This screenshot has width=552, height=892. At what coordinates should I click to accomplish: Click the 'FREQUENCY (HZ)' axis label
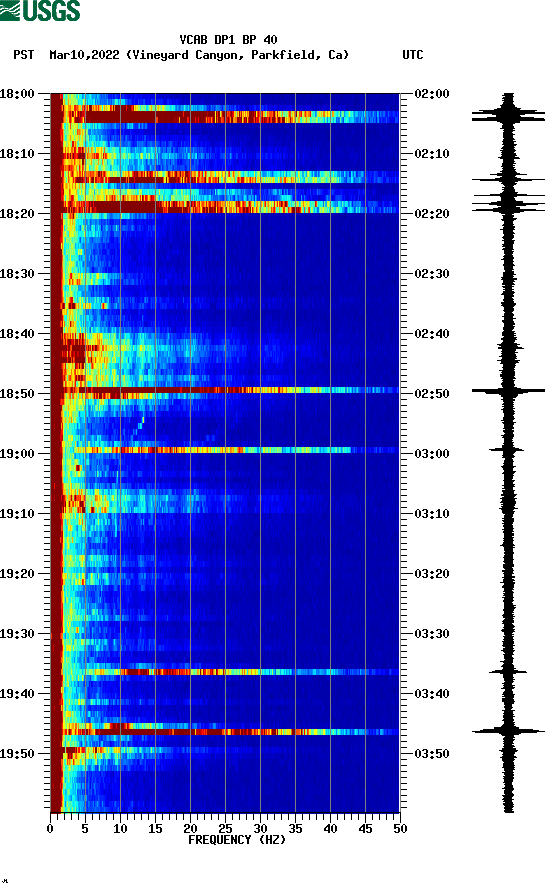coord(237,840)
